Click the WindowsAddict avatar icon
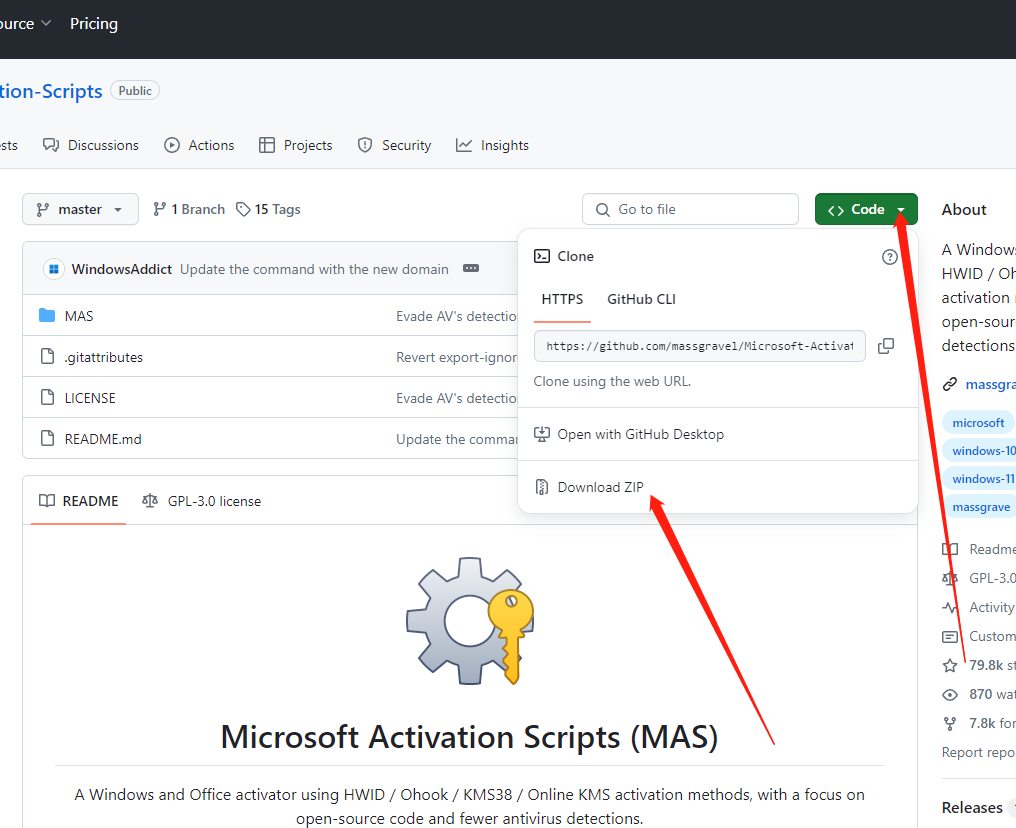 (54, 269)
